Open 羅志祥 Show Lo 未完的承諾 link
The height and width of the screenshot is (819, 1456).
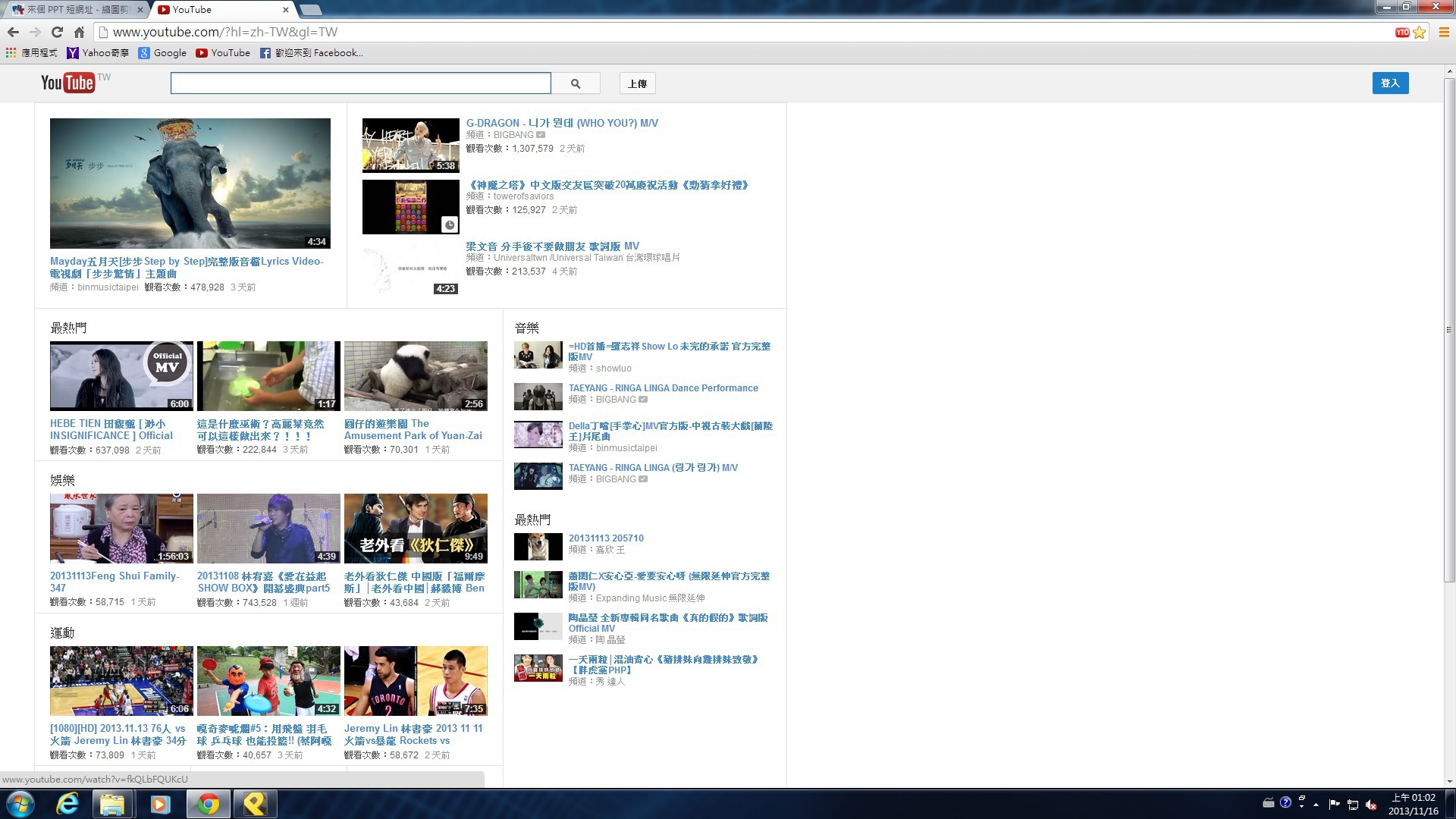click(x=670, y=351)
